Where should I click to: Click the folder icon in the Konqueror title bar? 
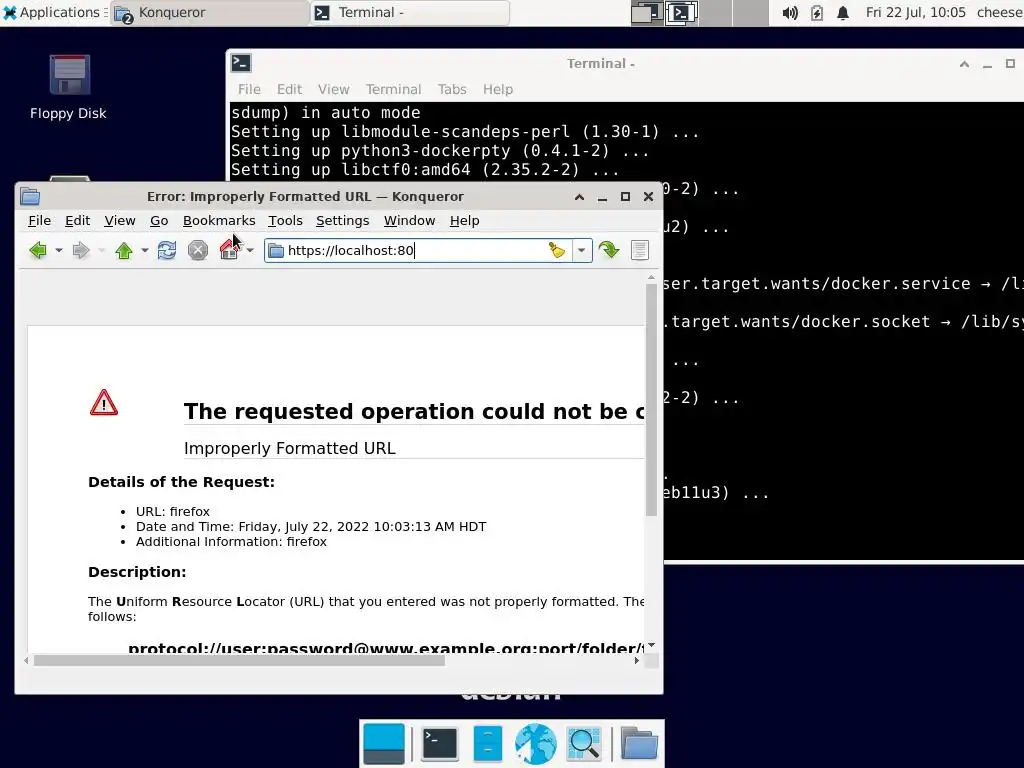[x=30, y=197]
